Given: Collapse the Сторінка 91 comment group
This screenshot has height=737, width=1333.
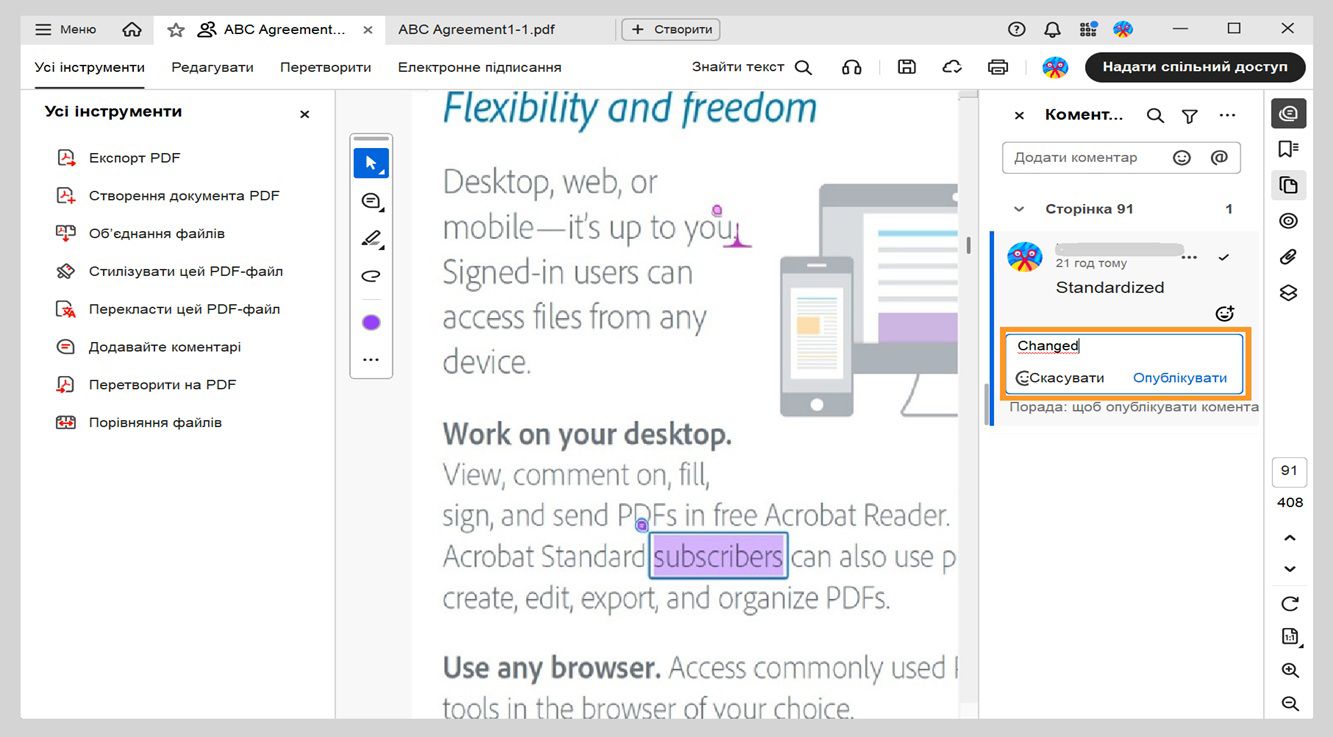Looking at the screenshot, I should (1019, 210).
